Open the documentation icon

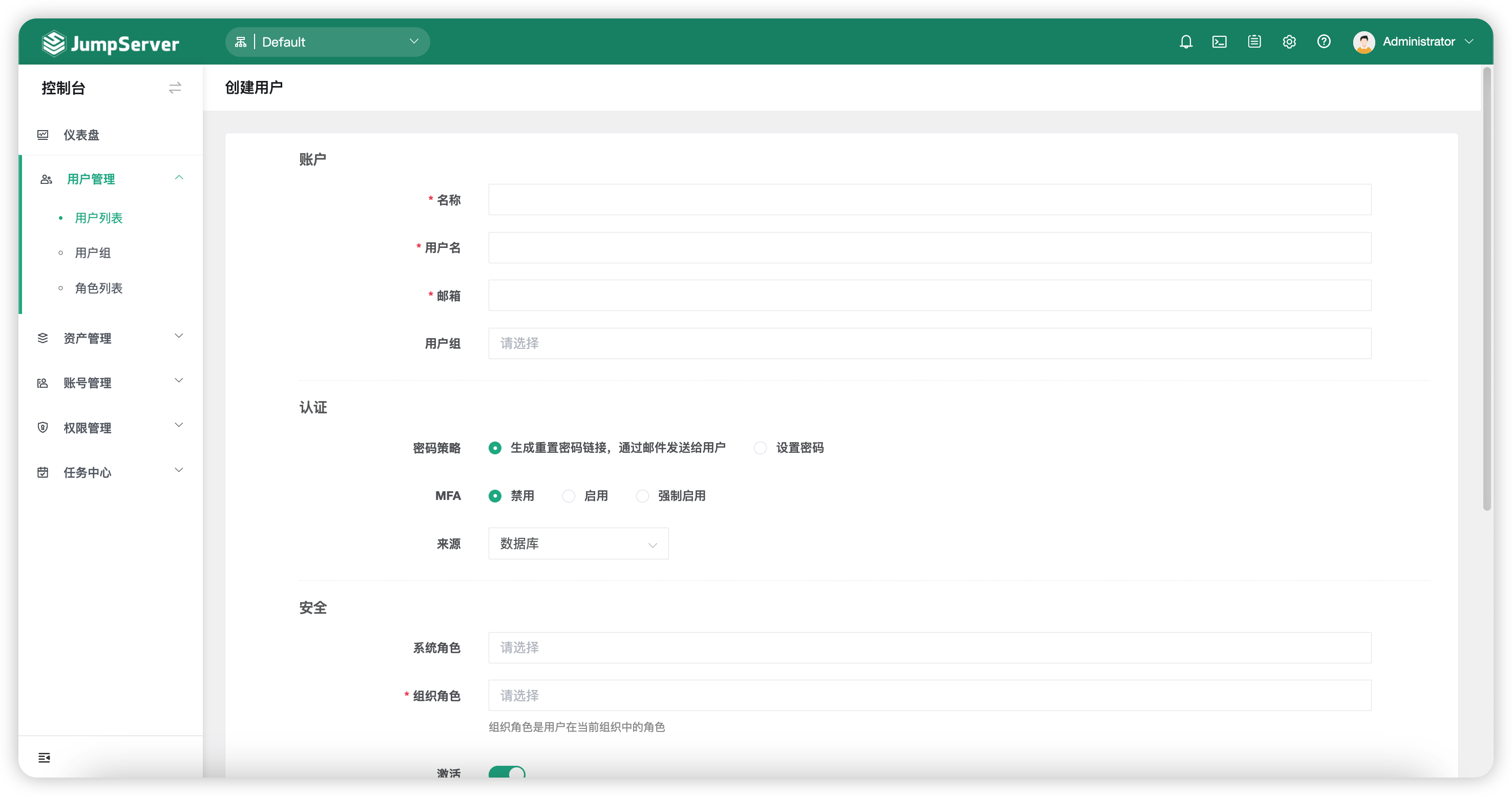[x=1254, y=41]
